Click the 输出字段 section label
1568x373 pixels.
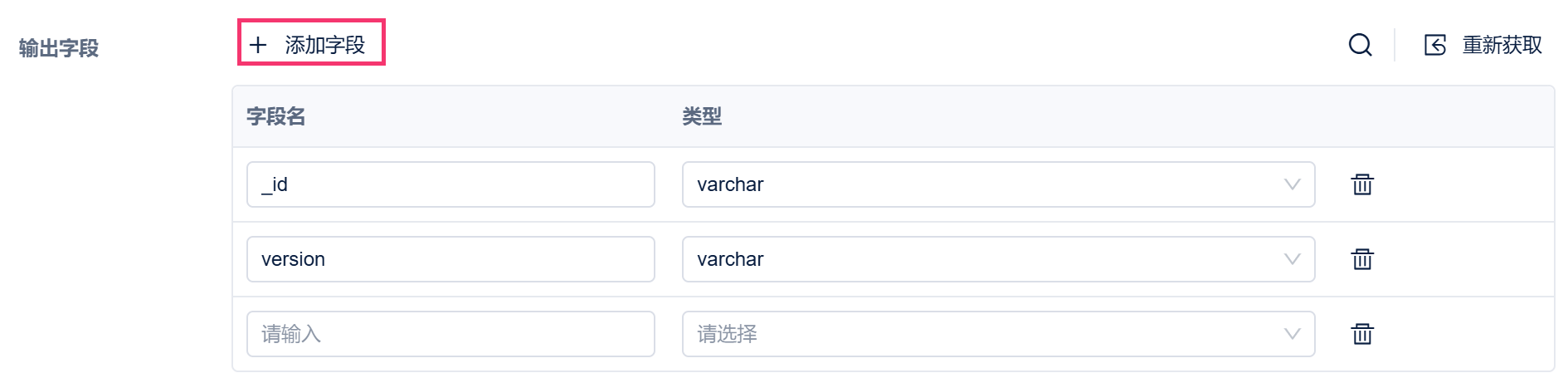(x=59, y=48)
